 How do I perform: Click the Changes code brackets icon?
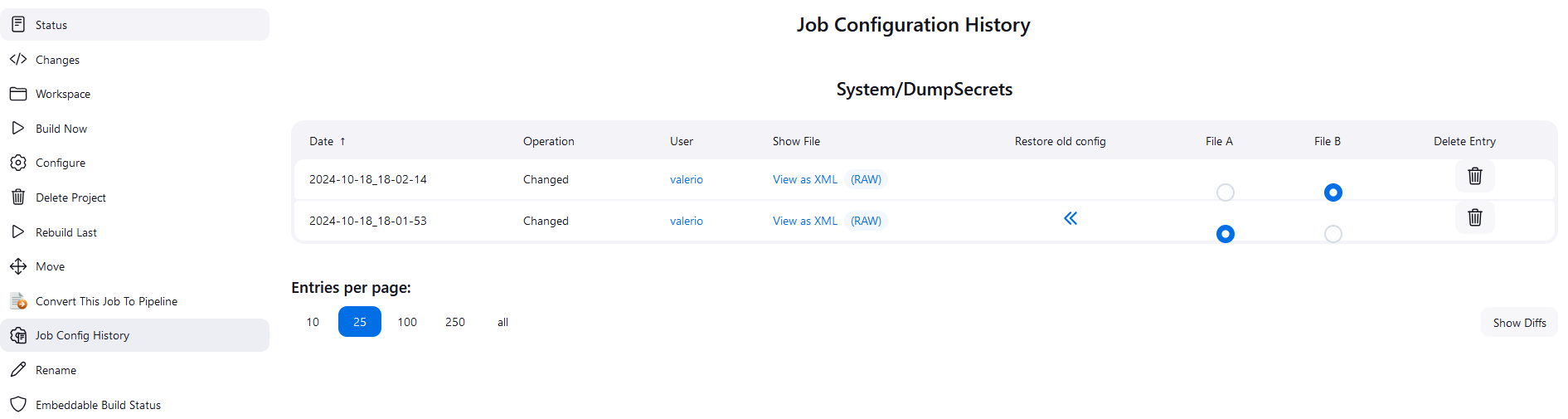click(18, 60)
